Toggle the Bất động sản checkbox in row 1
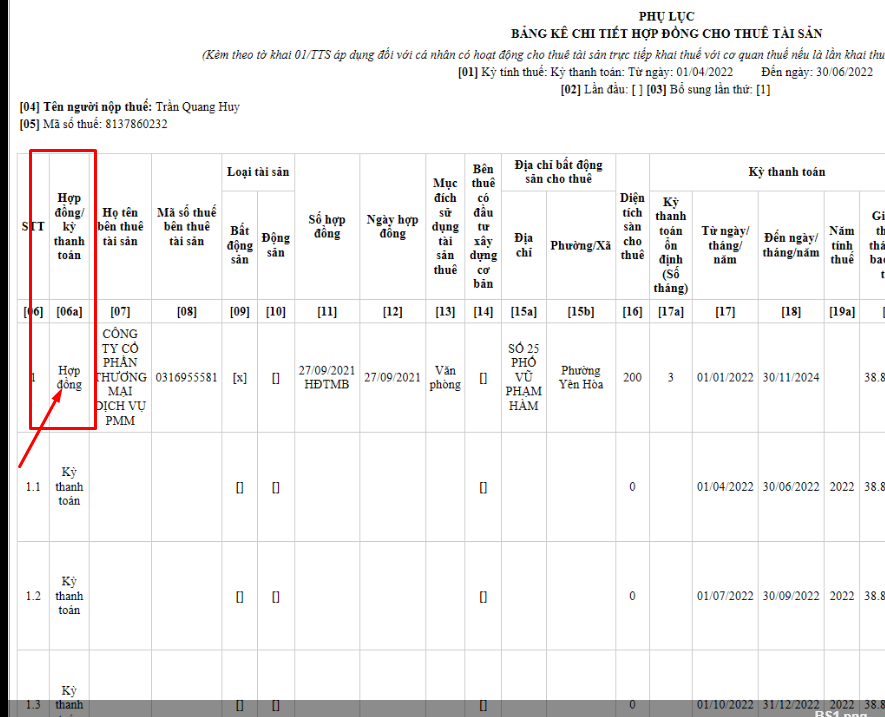The height and width of the screenshot is (717, 885). [x=239, y=378]
